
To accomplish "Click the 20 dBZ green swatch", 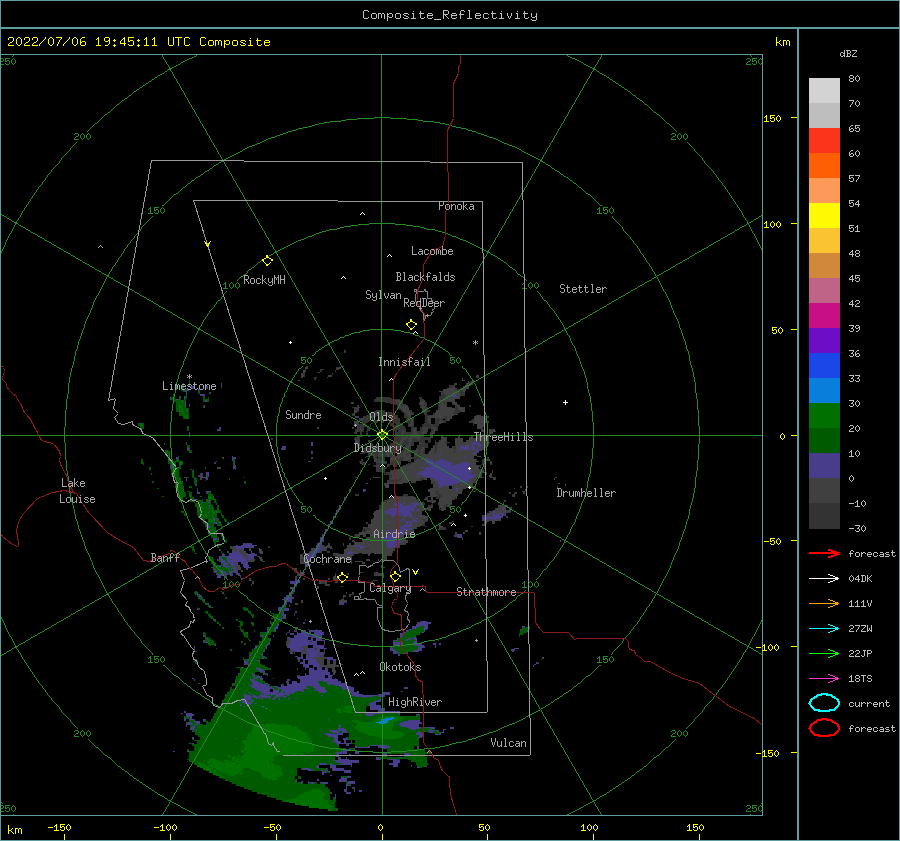I will click(x=824, y=440).
